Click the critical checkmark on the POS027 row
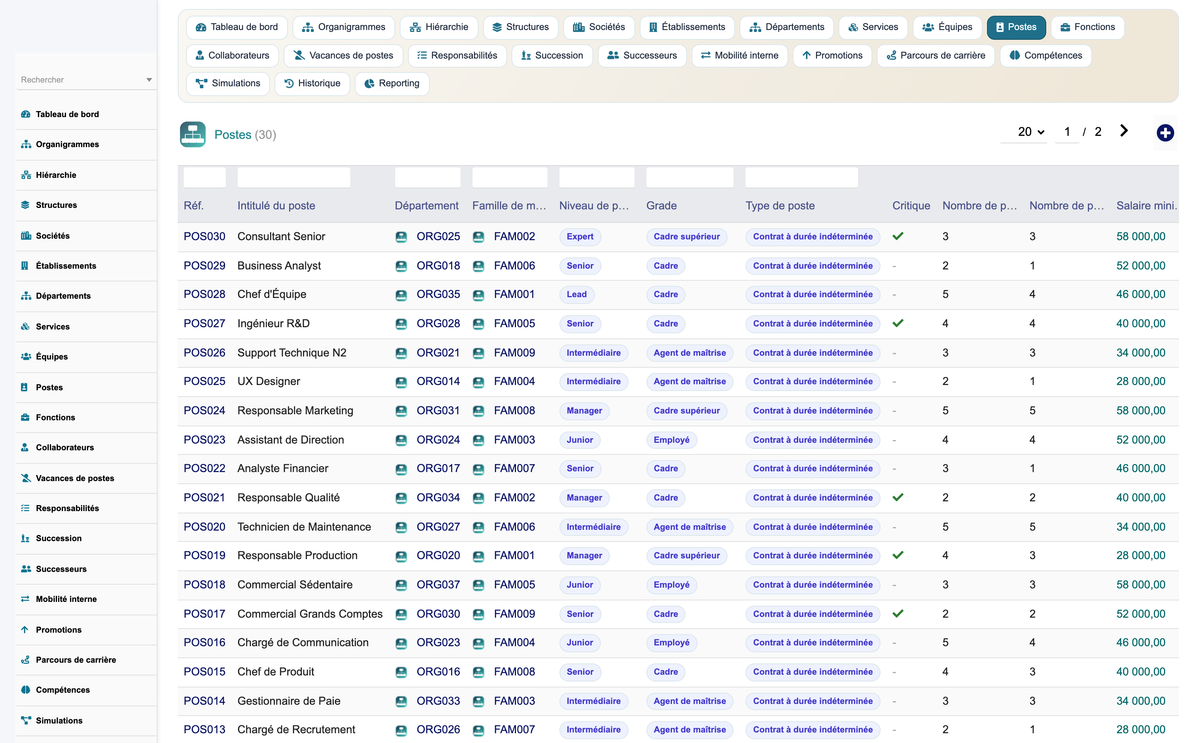 [898, 324]
